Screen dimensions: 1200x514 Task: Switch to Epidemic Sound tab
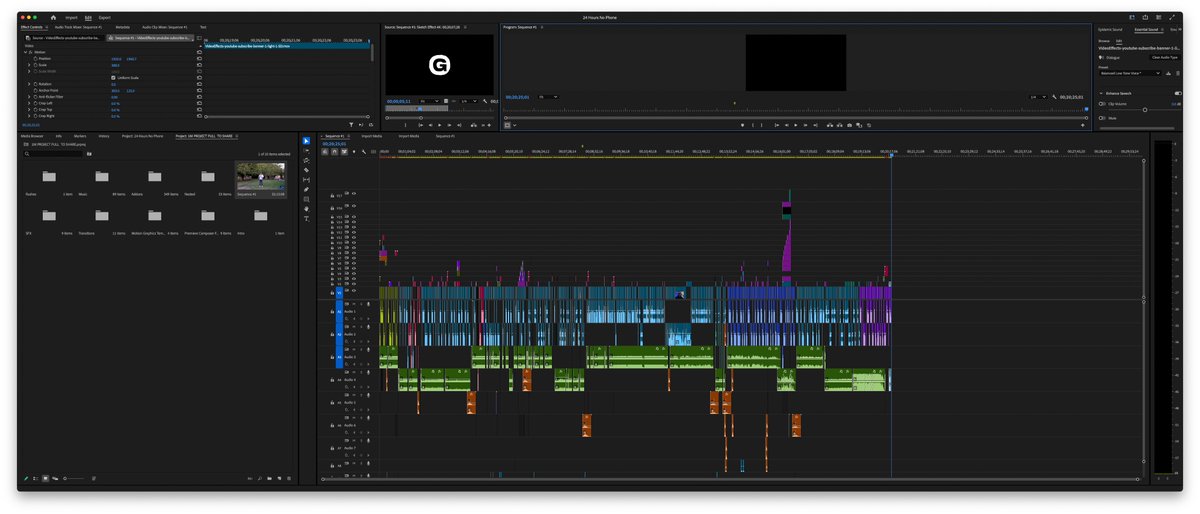1110,30
